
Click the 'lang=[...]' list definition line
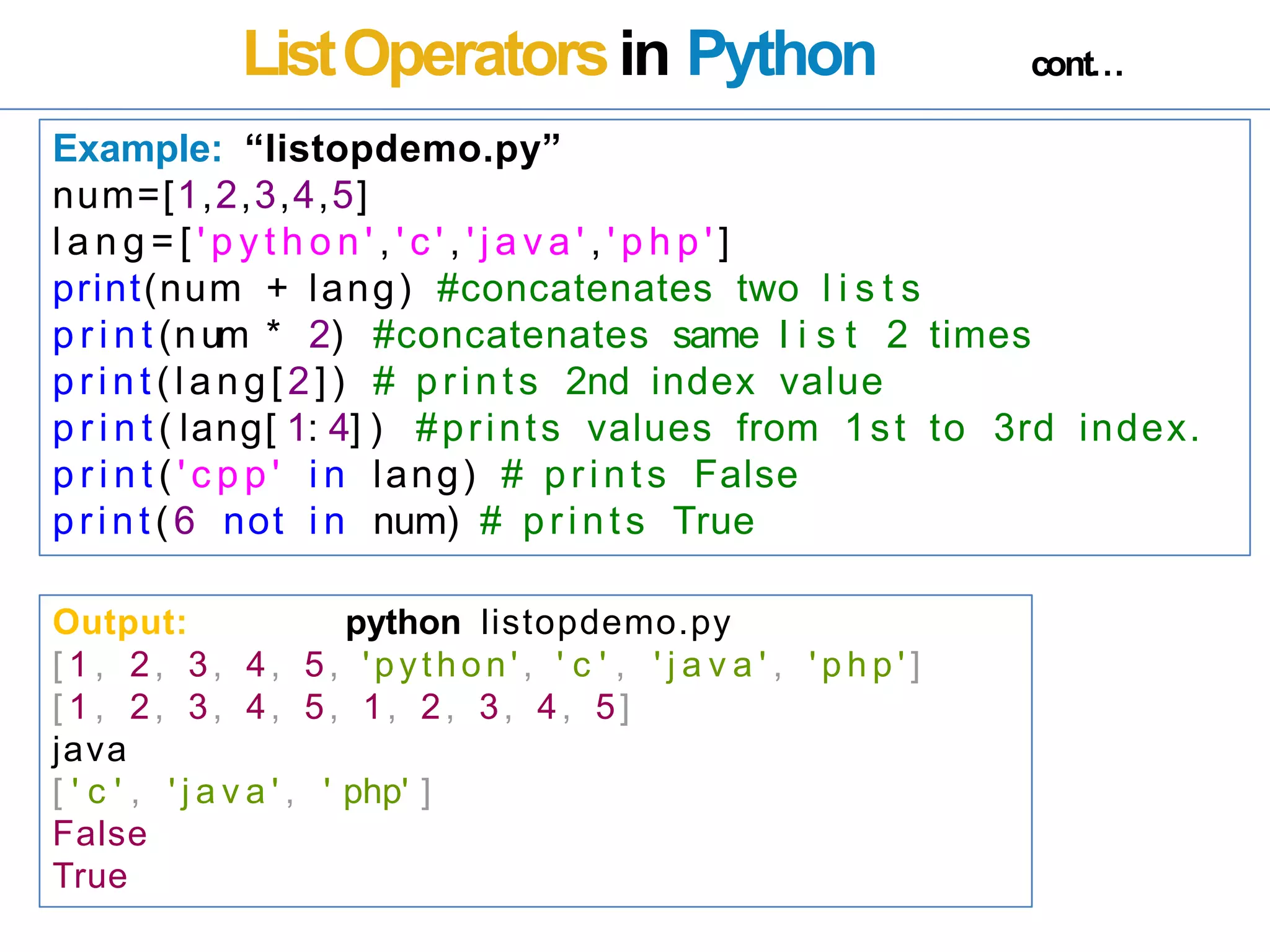coord(391,242)
